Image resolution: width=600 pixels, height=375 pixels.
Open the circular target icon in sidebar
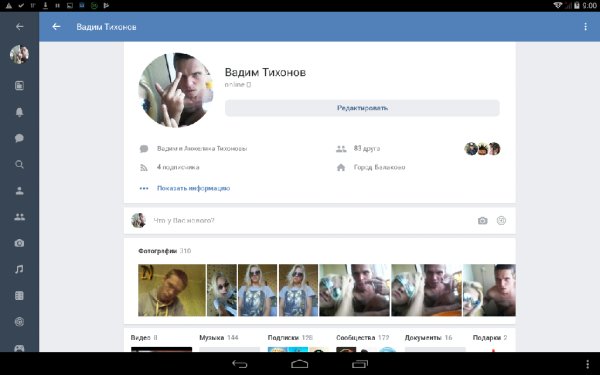(19, 322)
